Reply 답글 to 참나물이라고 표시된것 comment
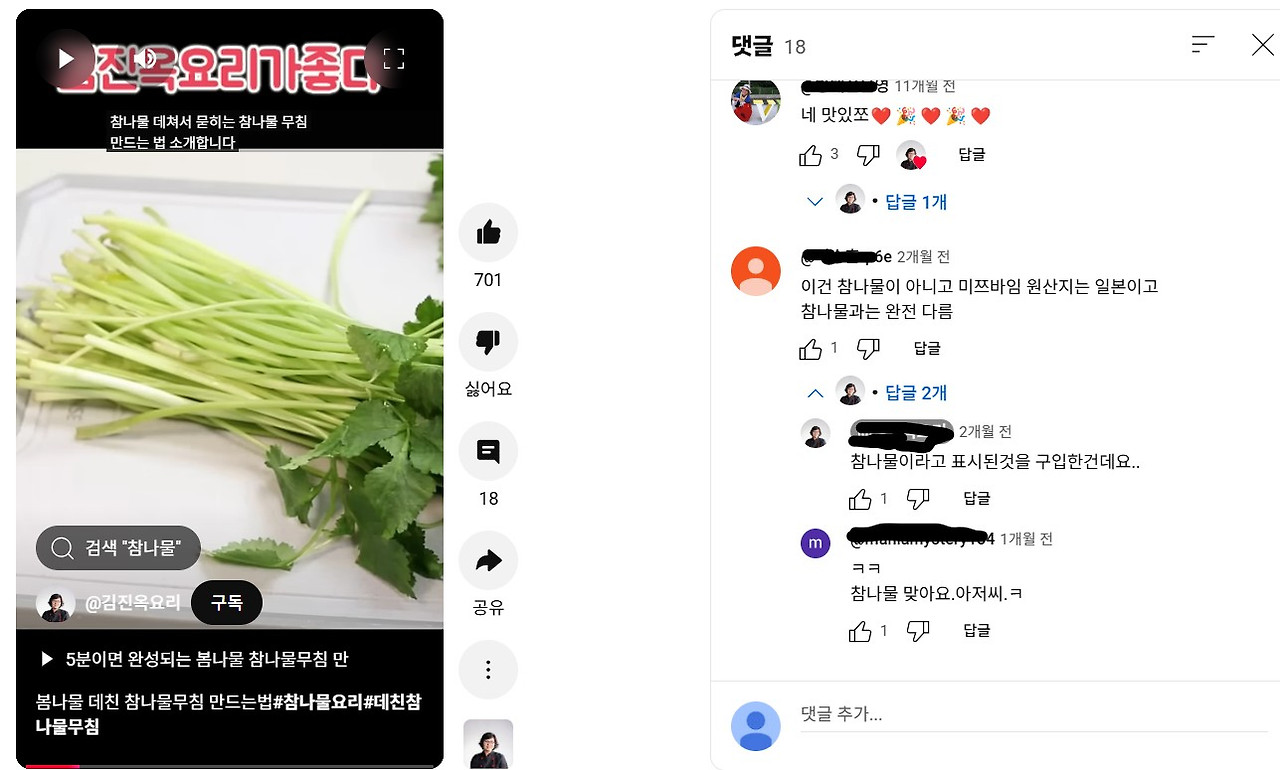 [x=976, y=498]
